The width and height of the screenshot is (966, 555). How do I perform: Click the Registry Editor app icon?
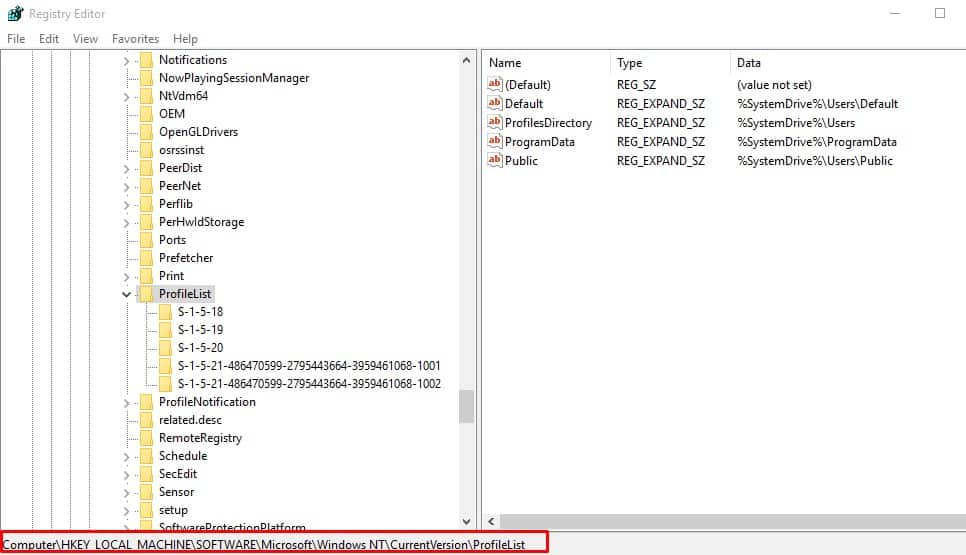coord(15,14)
